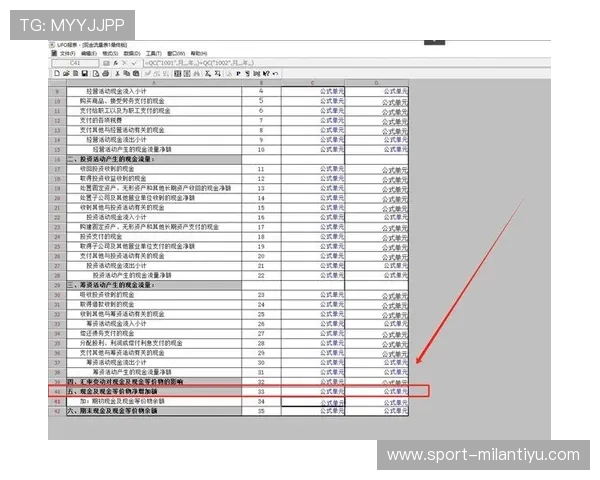Click cell 加:期初现金及现金等价物余额

(154, 402)
